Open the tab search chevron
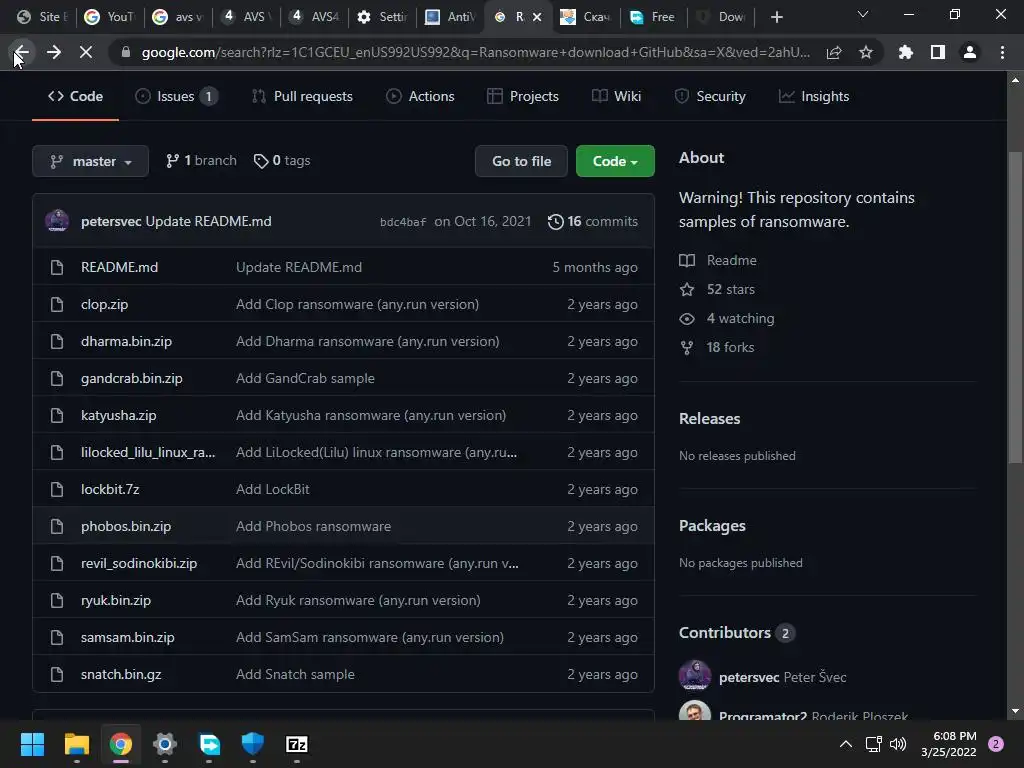Viewport: 1024px width, 768px height. tap(863, 14)
